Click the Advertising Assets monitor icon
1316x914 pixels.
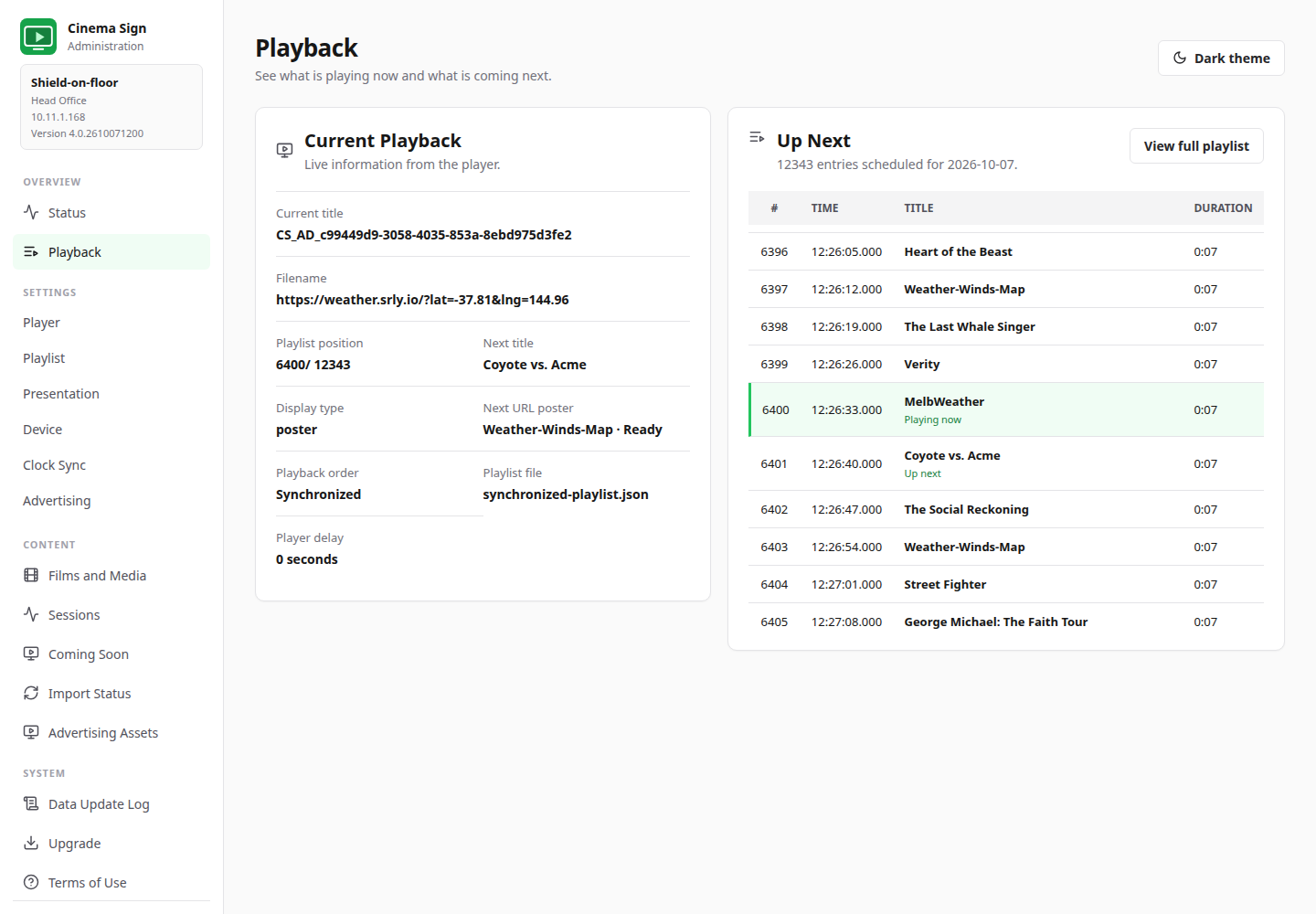[x=31, y=732]
